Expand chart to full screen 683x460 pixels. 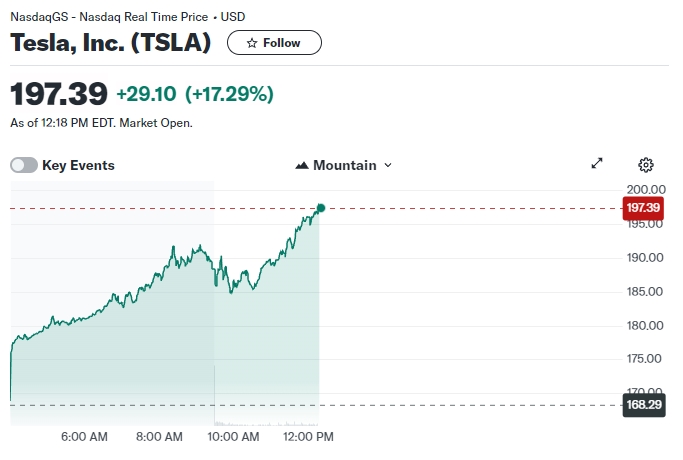[597, 164]
